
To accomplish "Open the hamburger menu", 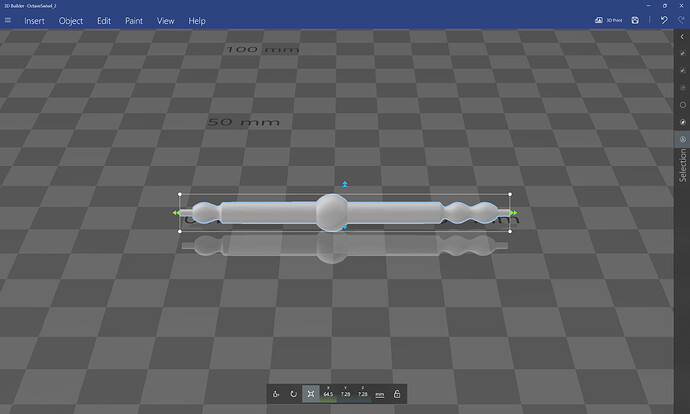I will point(8,20).
